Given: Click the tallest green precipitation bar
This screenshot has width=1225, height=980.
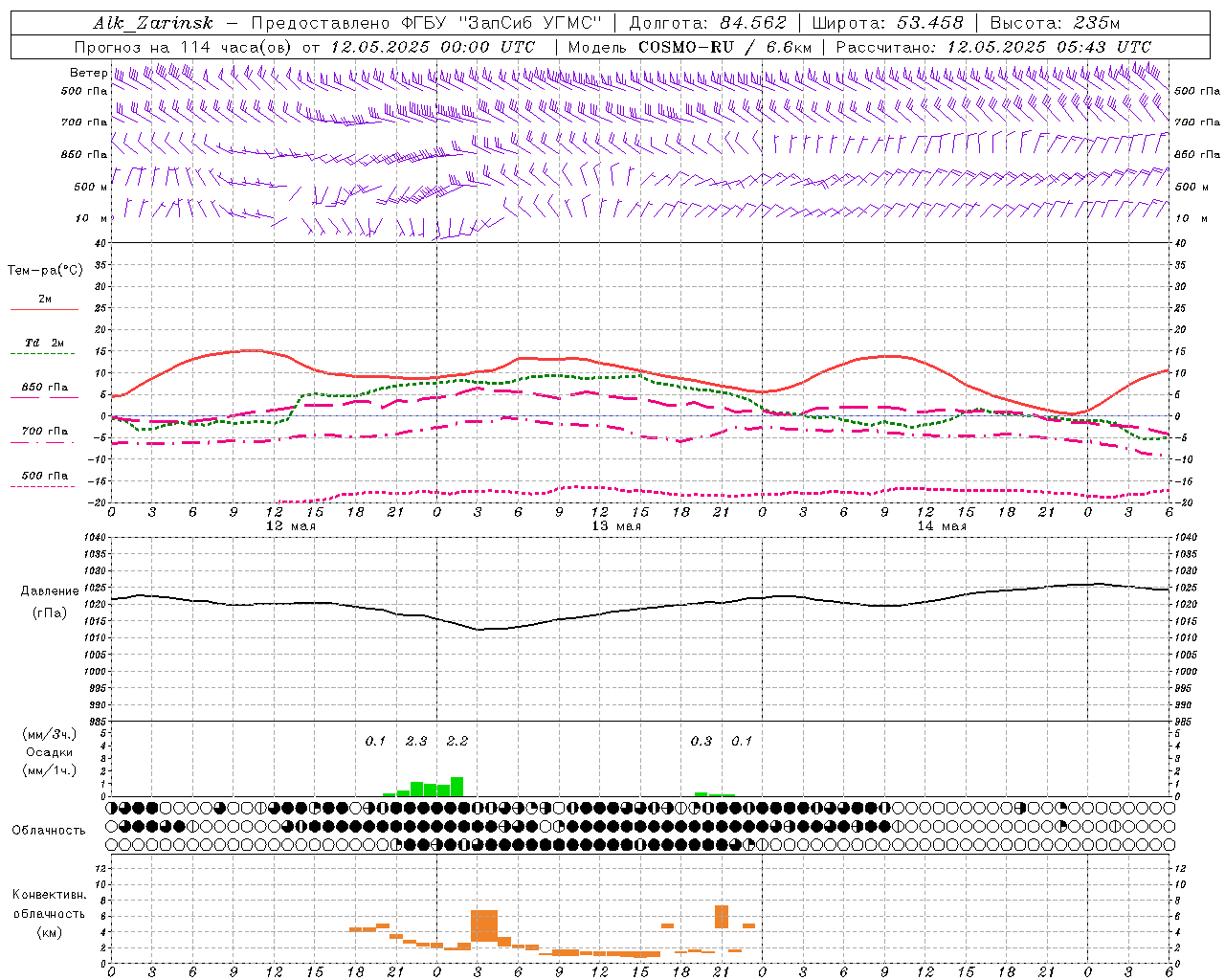Looking at the screenshot, I should pos(457,787).
